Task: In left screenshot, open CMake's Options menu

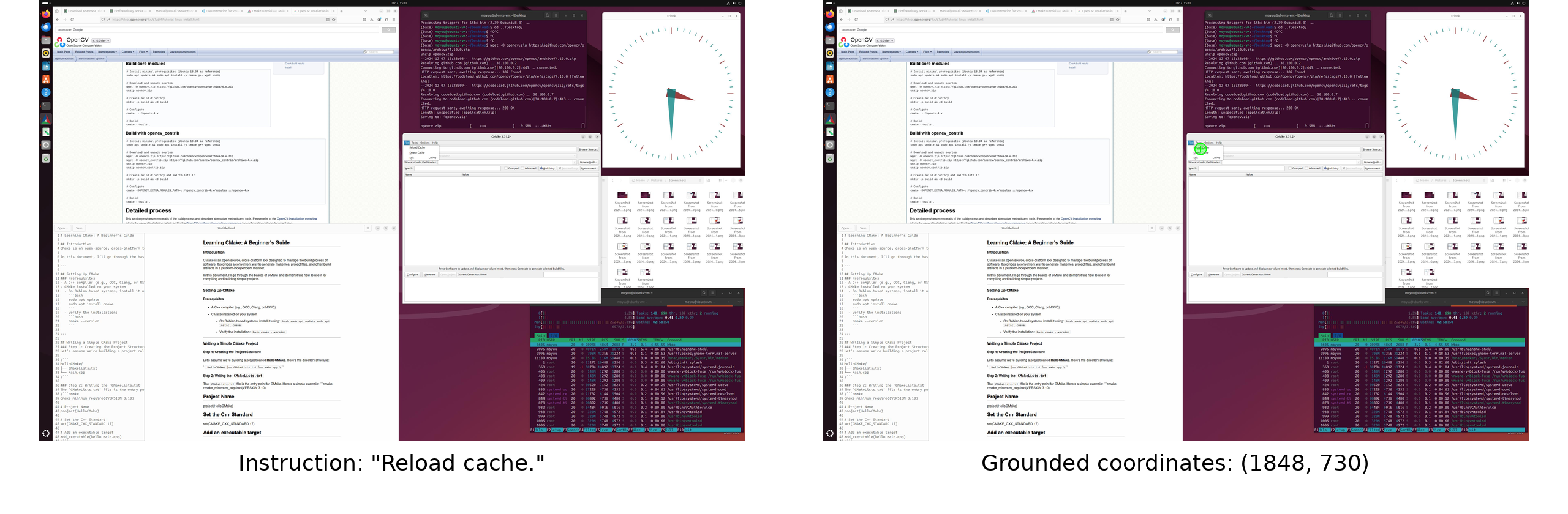Action: tap(425, 143)
